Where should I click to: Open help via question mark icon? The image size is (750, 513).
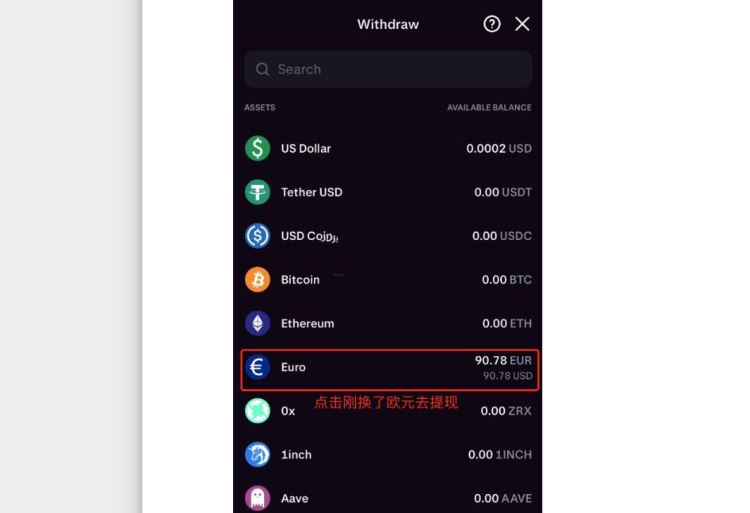pyautogui.click(x=492, y=24)
